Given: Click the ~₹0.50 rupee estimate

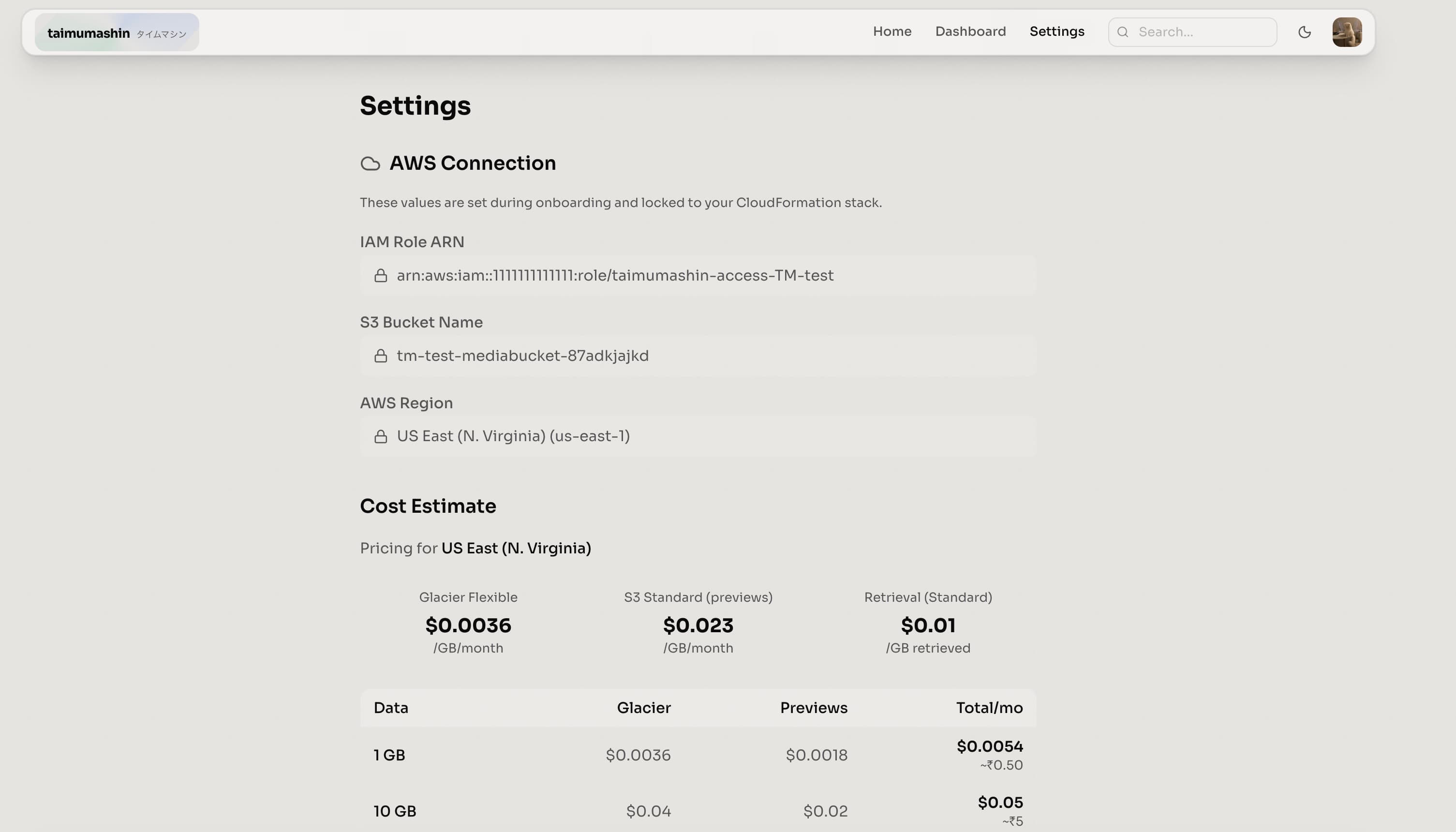Looking at the screenshot, I should pyautogui.click(x=1001, y=765).
